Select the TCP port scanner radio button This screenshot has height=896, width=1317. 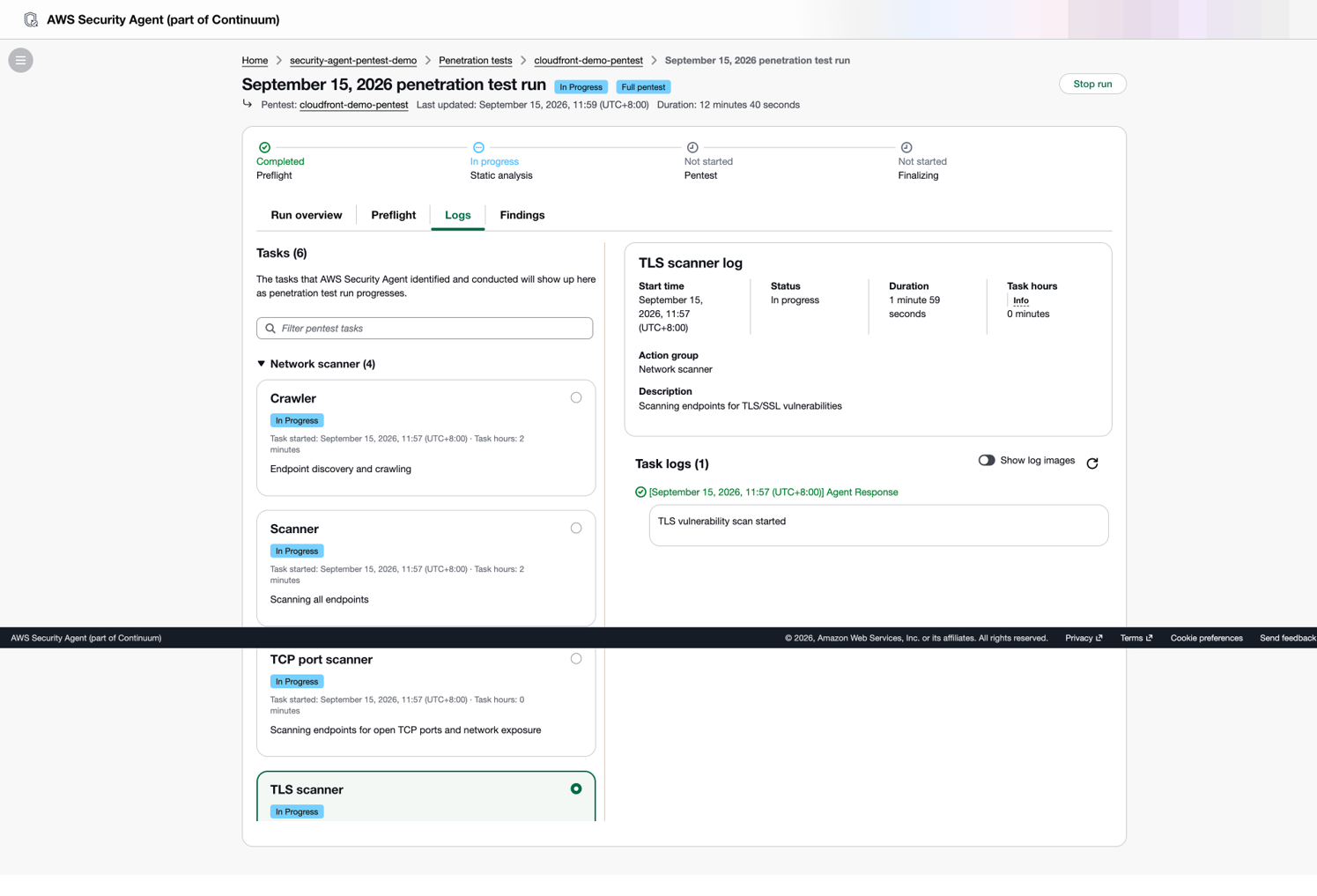tap(576, 658)
